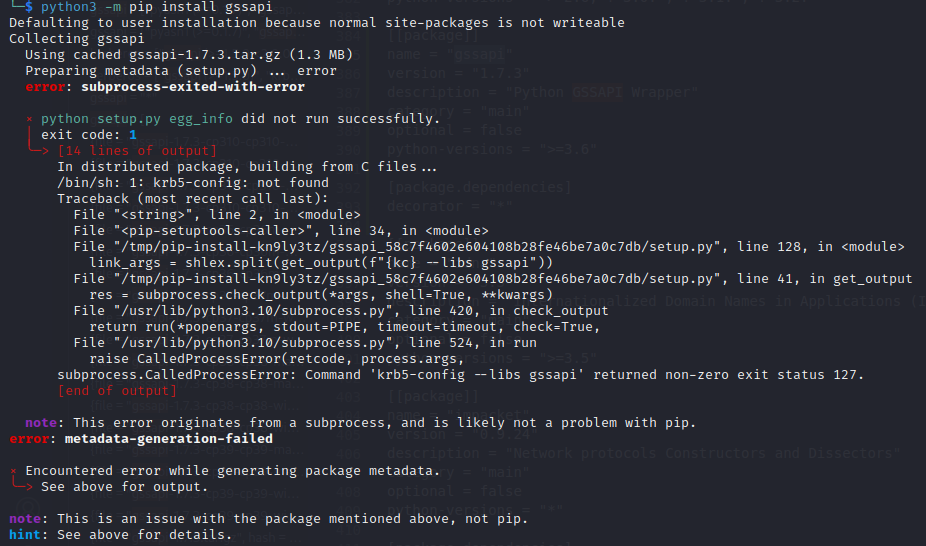Click the 'Collecting gssapi' line
926x546 pixels.
click(x=77, y=39)
